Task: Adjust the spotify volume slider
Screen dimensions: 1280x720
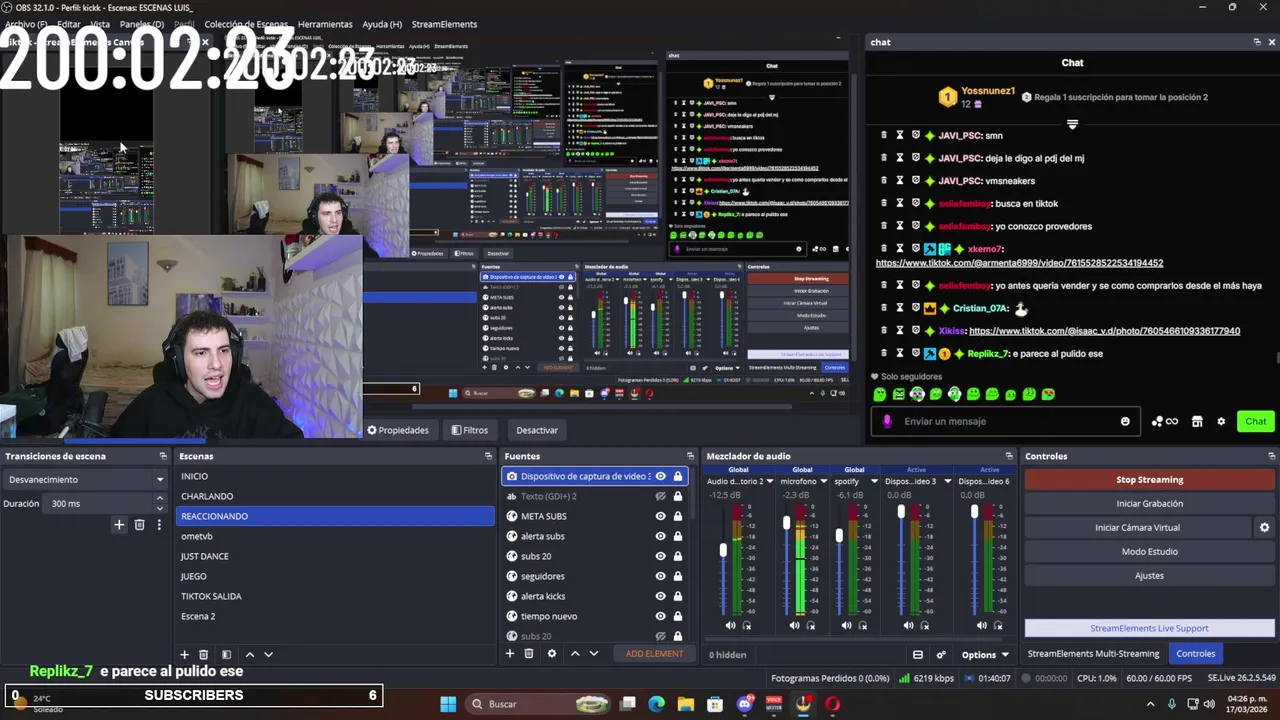Action: coord(839,535)
